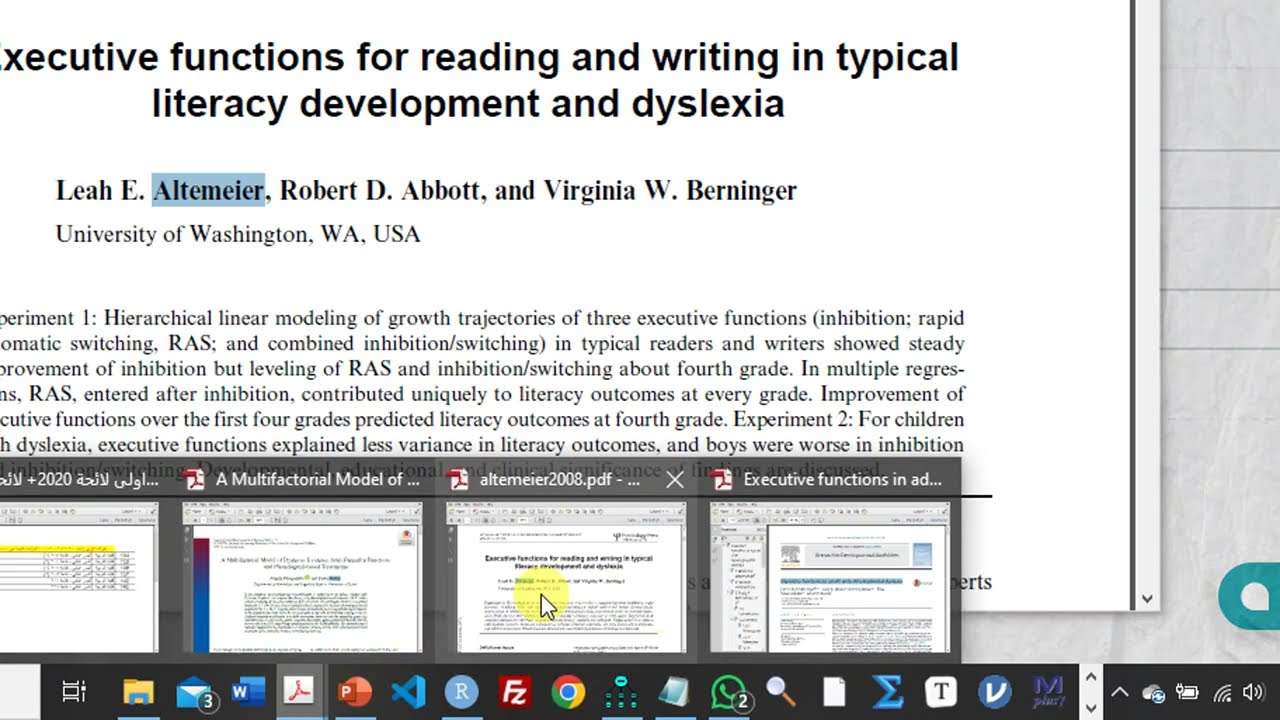Switch to the Arabic-titled 2020 PDF preview
Viewport: 1280px width, 720px height.
78,577
